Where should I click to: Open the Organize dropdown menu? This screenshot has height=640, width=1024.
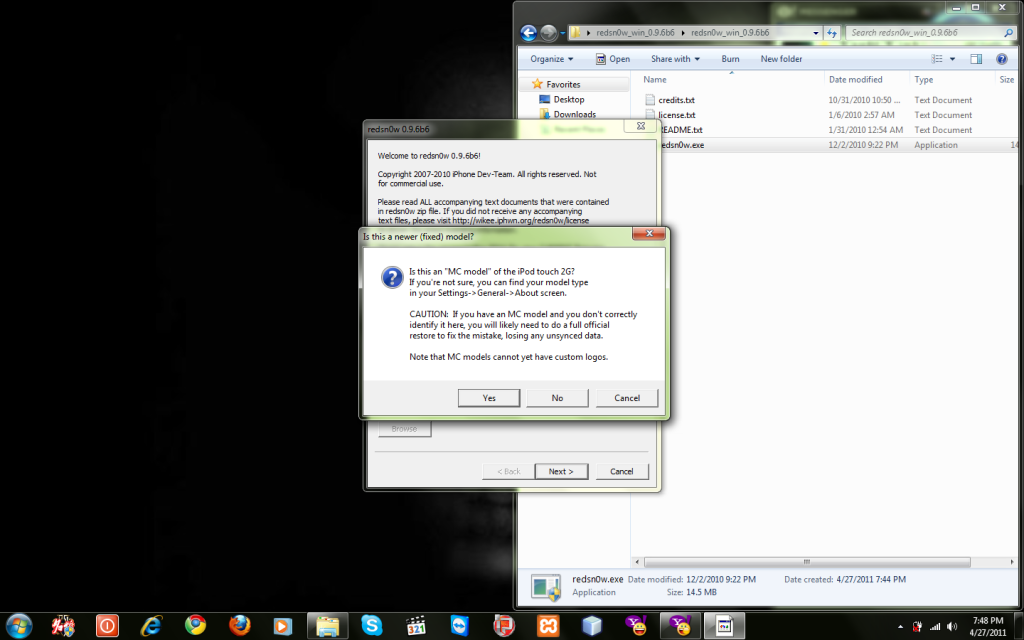pos(552,59)
